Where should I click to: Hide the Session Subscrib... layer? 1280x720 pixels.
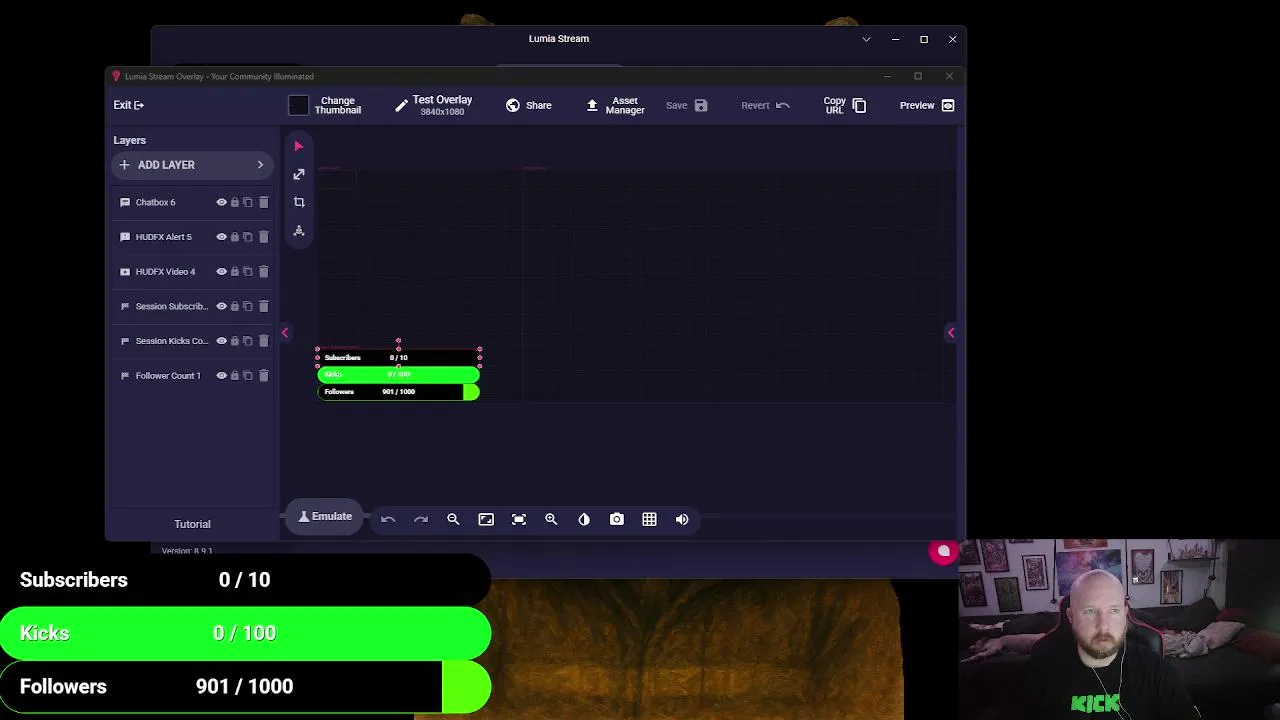pos(221,306)
